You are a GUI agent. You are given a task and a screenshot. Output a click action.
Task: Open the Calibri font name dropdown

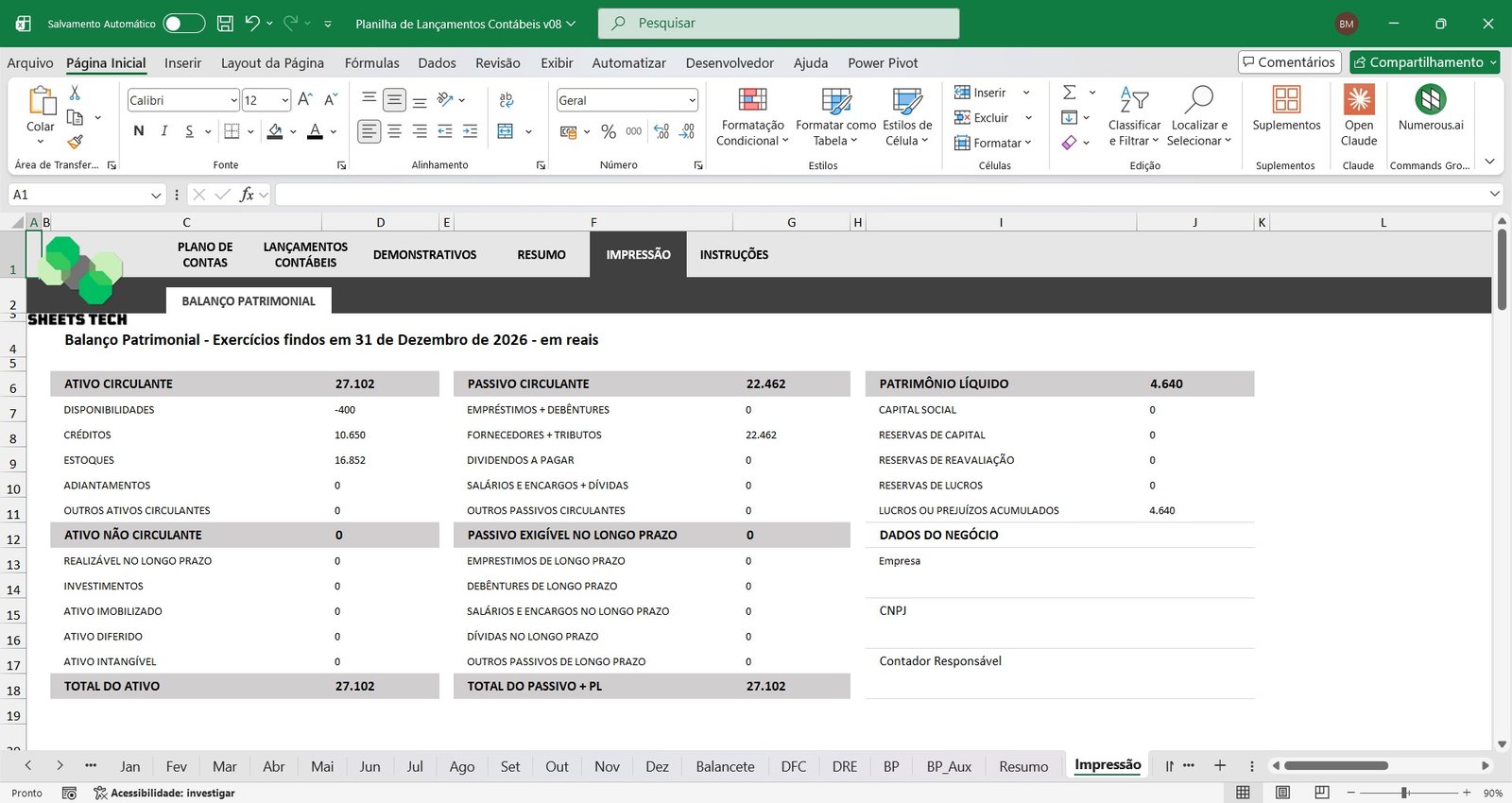[233, 100]
